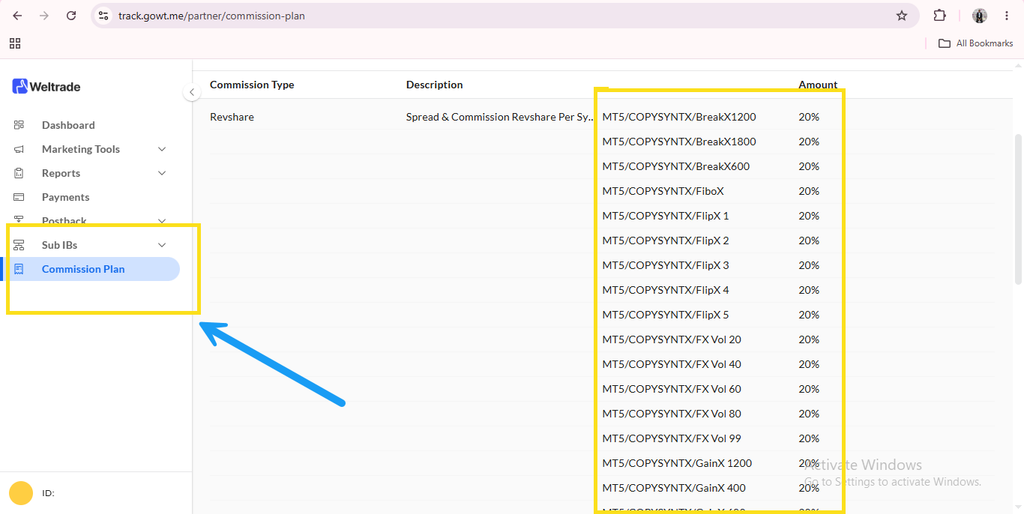Image resolution: width=1024 pixels, height=514 pixels.
Task: Open site information icon in address bar
Action: (103, 16)
